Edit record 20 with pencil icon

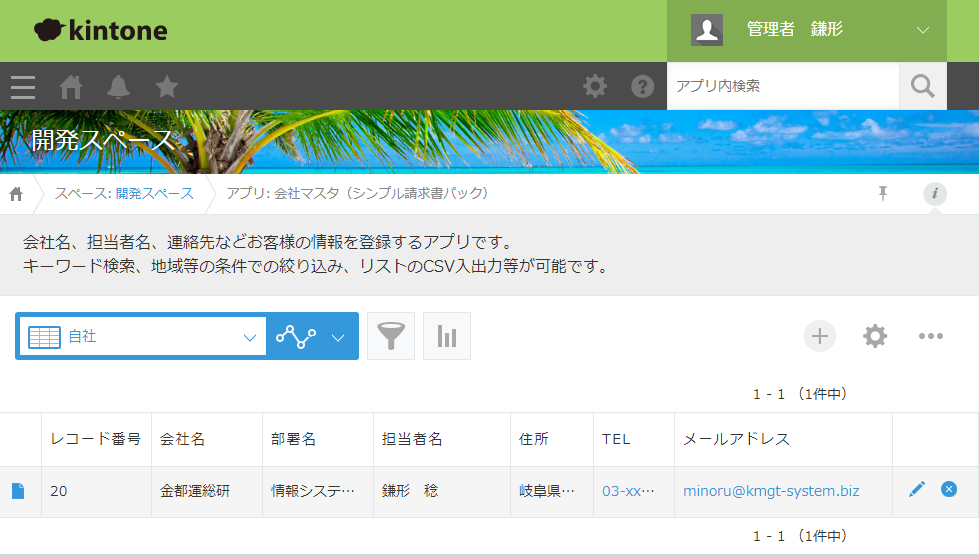point(917,489)
